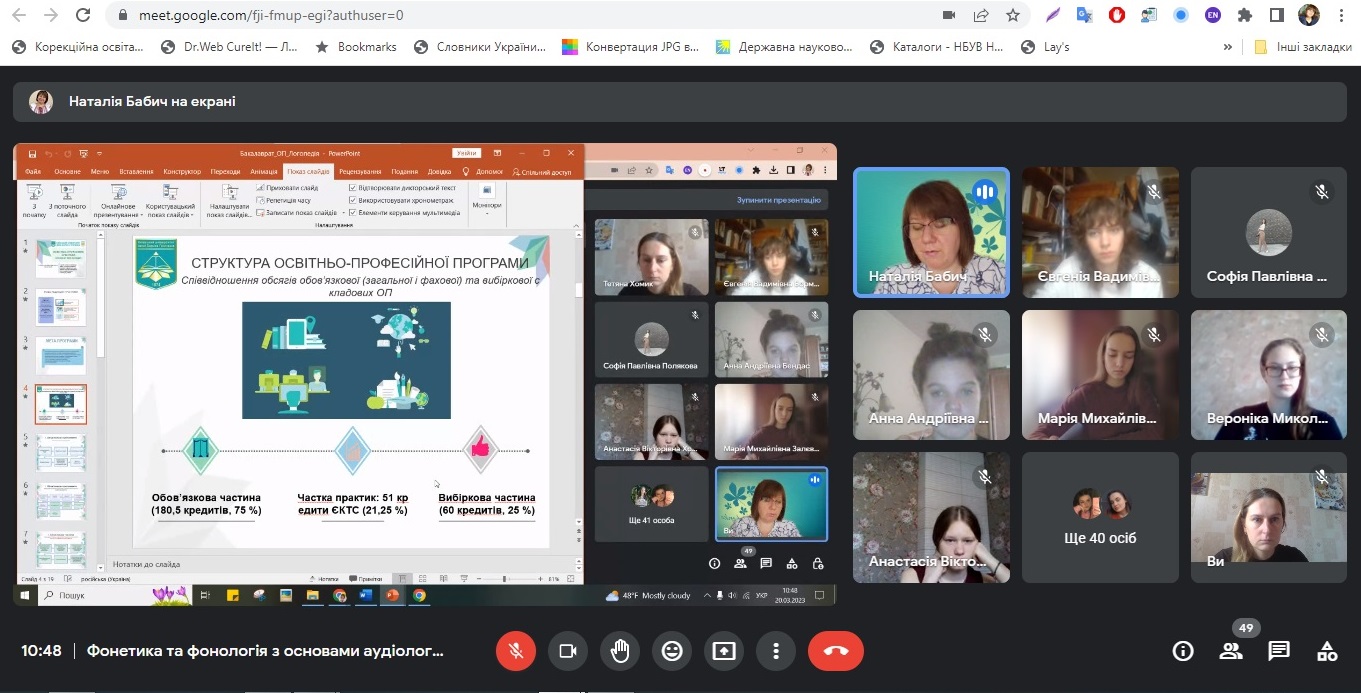Open the chat with everyone panel
Viewport: 1361px width, 693px height.
coord(1279,651)
